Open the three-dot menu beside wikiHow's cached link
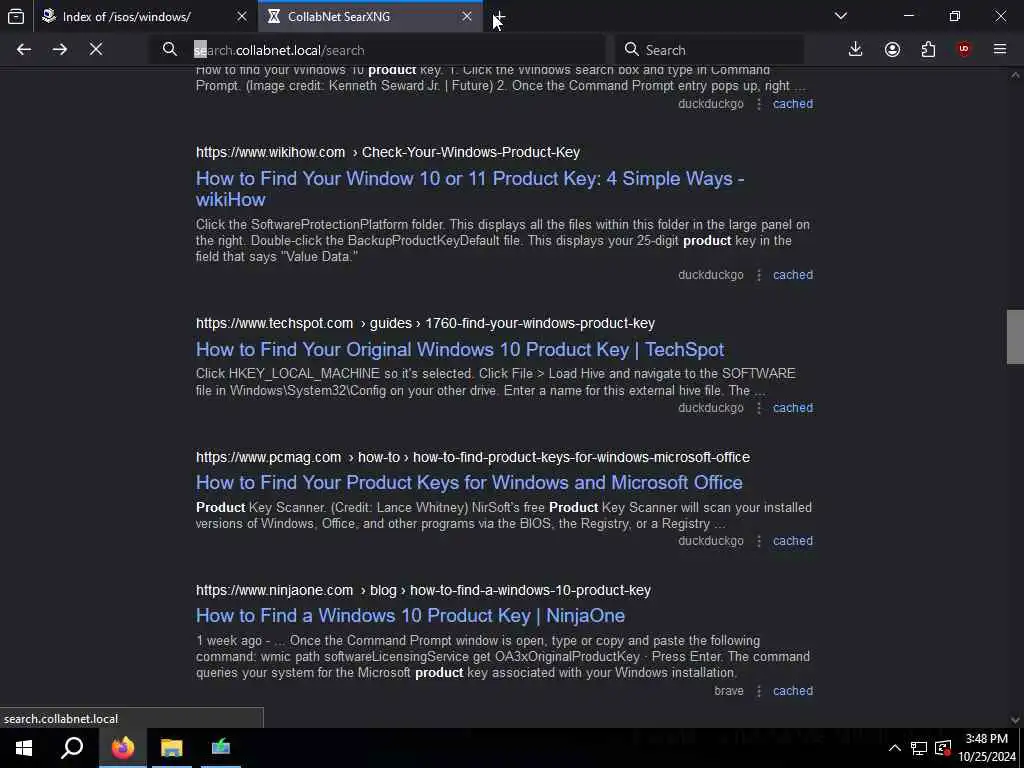Screen dimensions: 1024x768 tap(759, 275)
